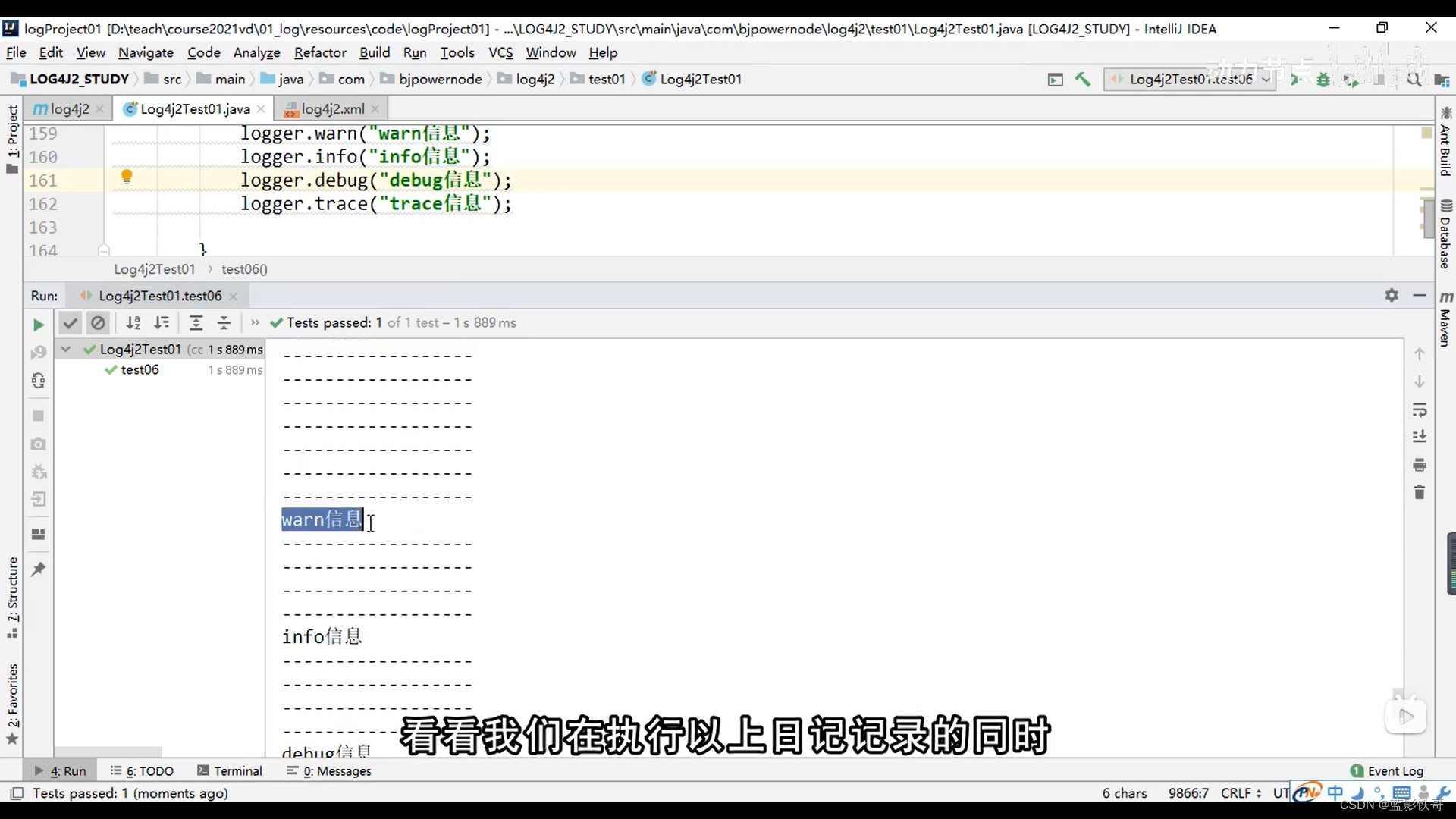
Task: Clear console with trash icon
Action: [1420, 493]
